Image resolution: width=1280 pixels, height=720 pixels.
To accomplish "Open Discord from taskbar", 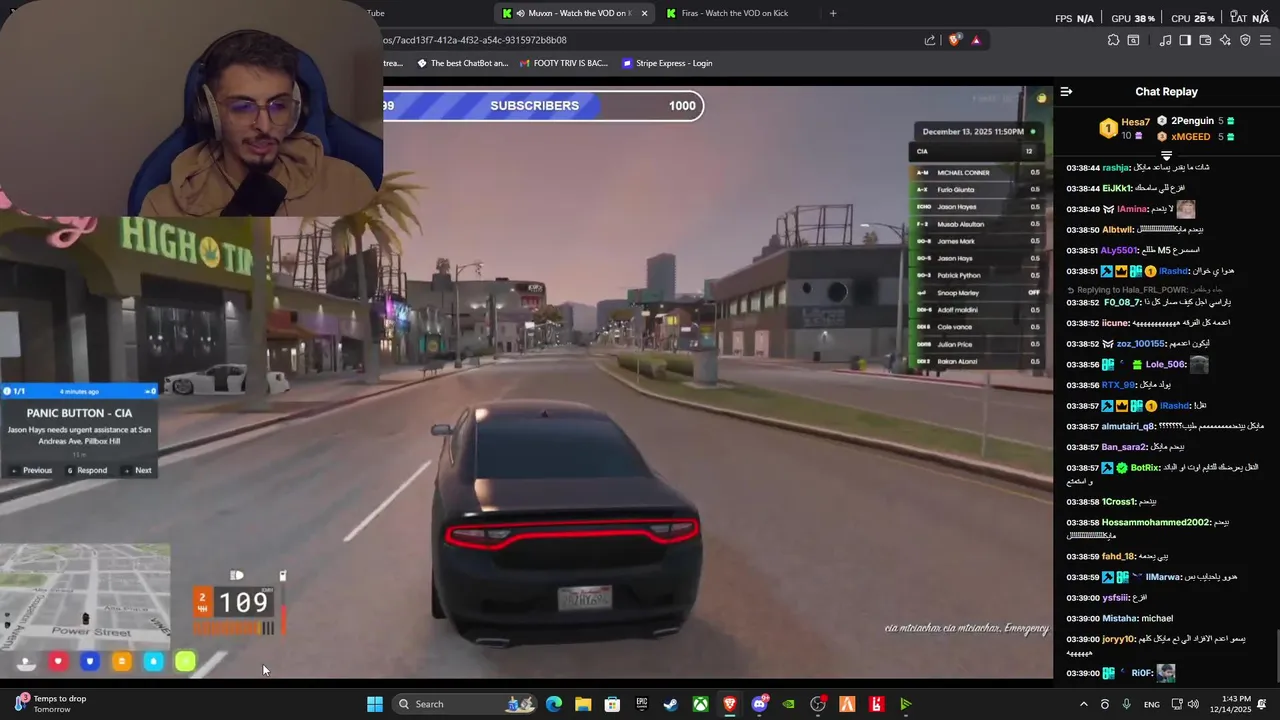I will coord(759,704).
